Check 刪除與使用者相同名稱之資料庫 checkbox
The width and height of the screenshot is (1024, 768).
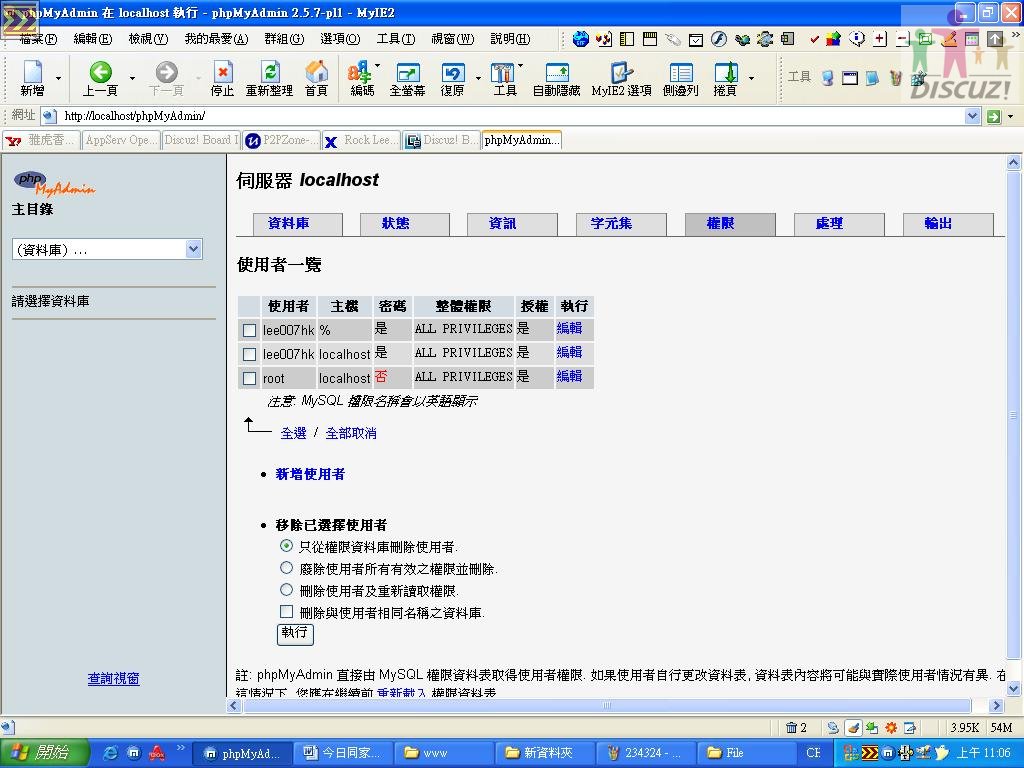tap(286, 611)
